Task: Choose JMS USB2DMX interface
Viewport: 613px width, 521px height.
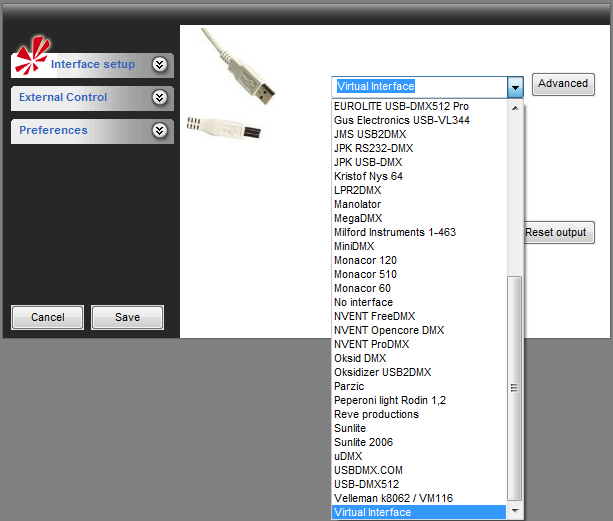Action: point(419,134)
